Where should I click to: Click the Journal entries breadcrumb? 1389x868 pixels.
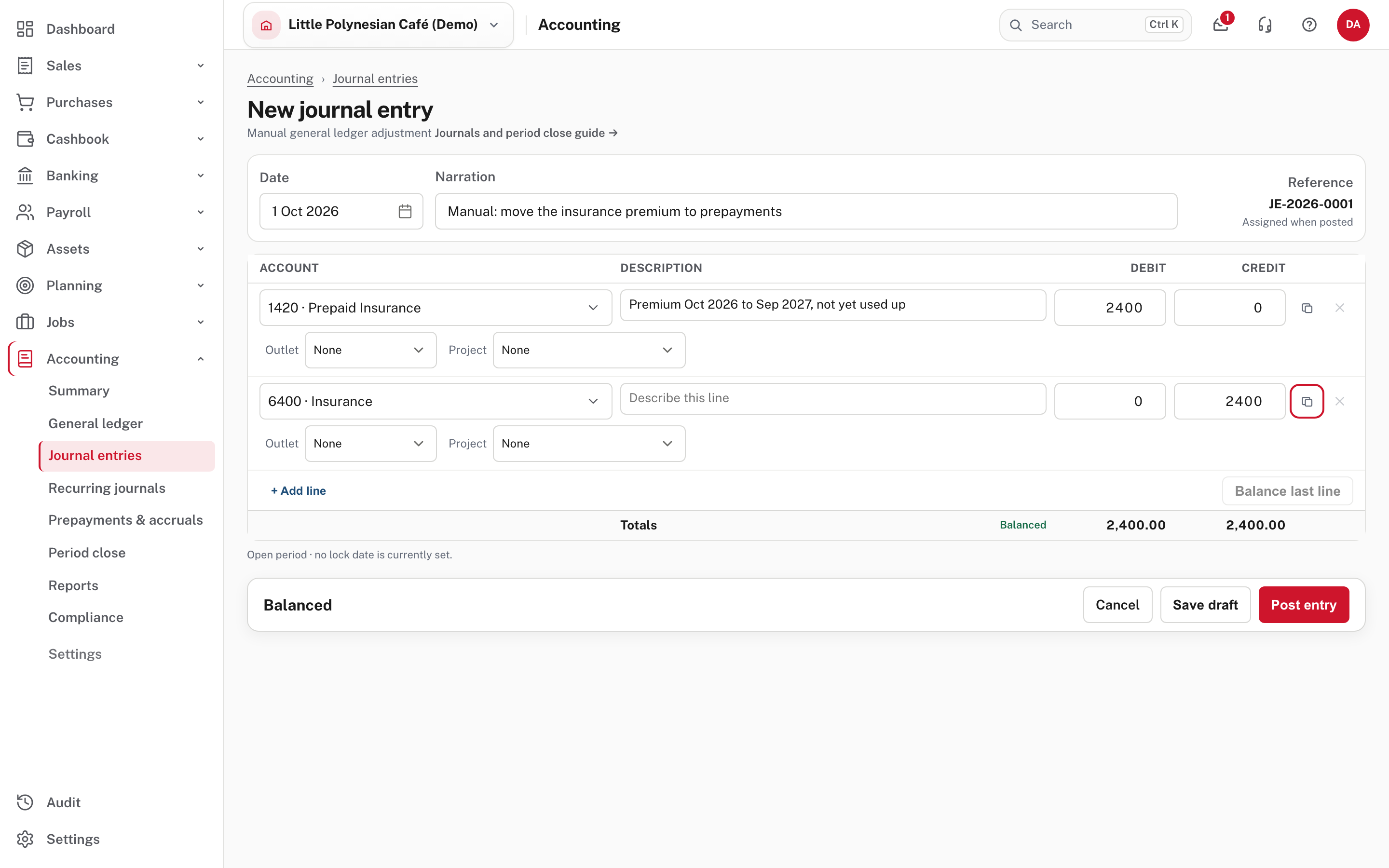[x=375, y=79]
